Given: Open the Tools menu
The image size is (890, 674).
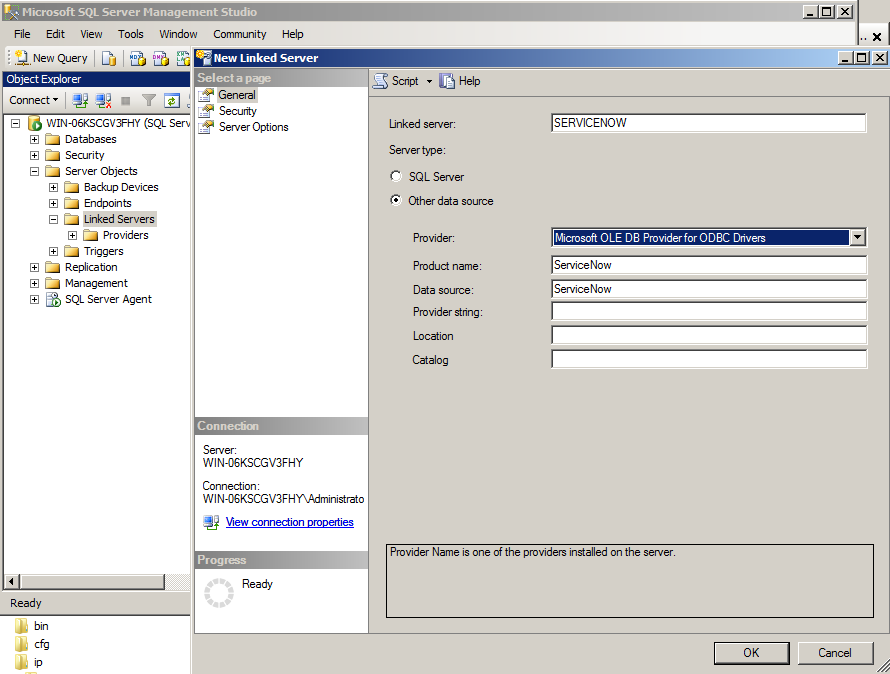Looking at the screenshot, I should pos(131,34).
